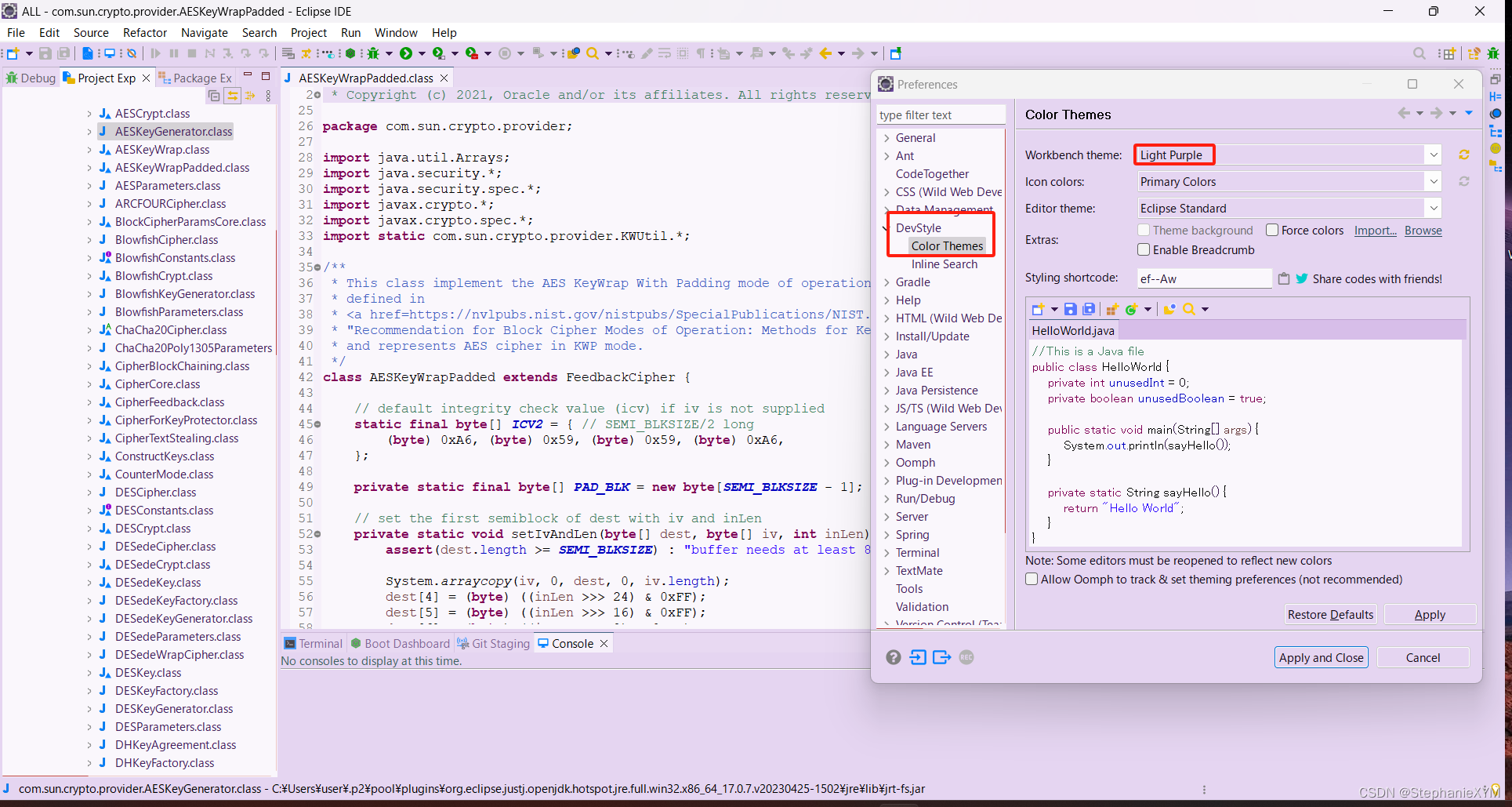This screenshot has width=1512, height=807.
Task: Enable the Enable Breadcrumb checkbox
Action: click(1144, 249)
